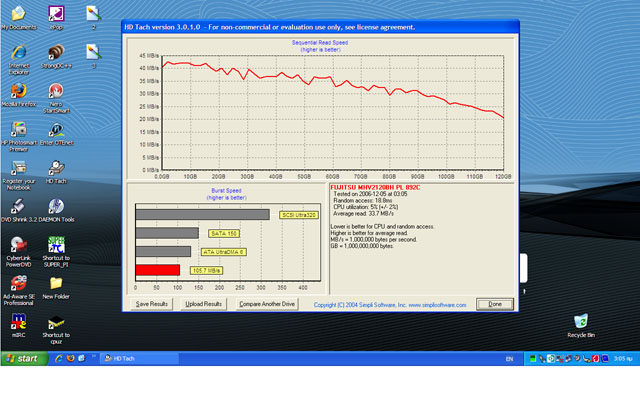Open DAEMON Tools desktop icon

click(x=56, y=211)
